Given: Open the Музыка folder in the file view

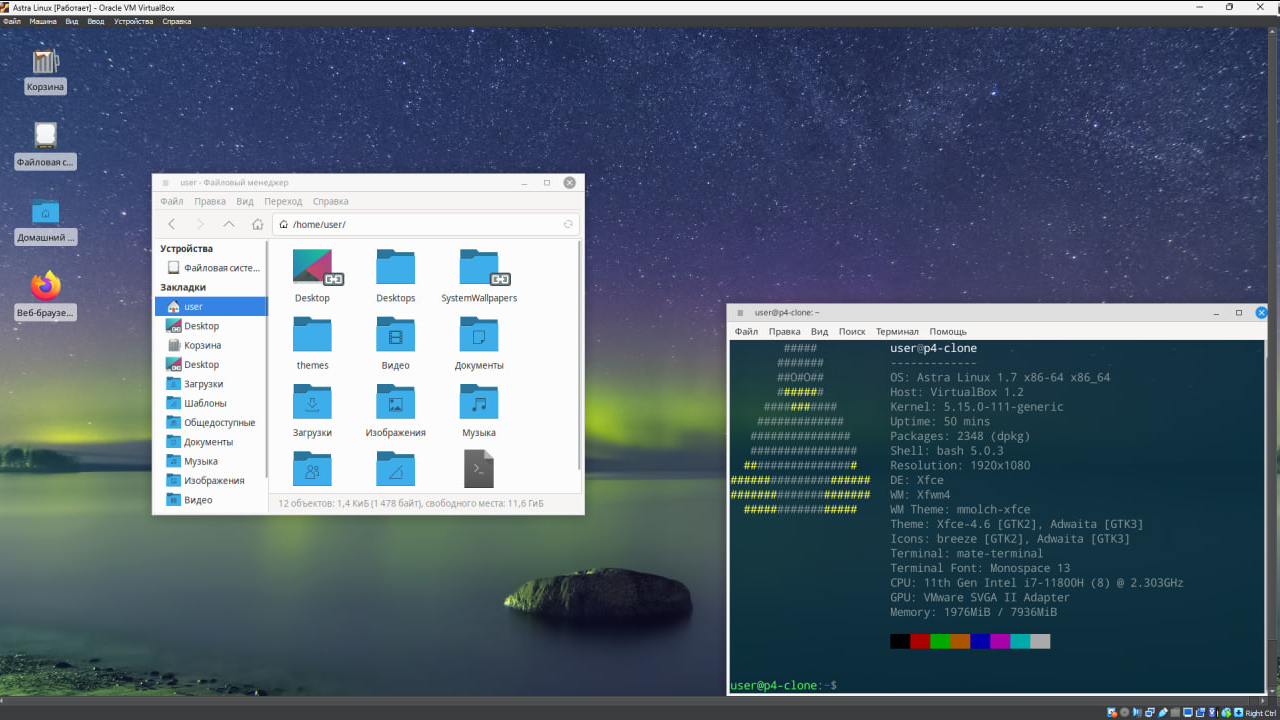Looking at the screenshot, I should click(479, 410).
